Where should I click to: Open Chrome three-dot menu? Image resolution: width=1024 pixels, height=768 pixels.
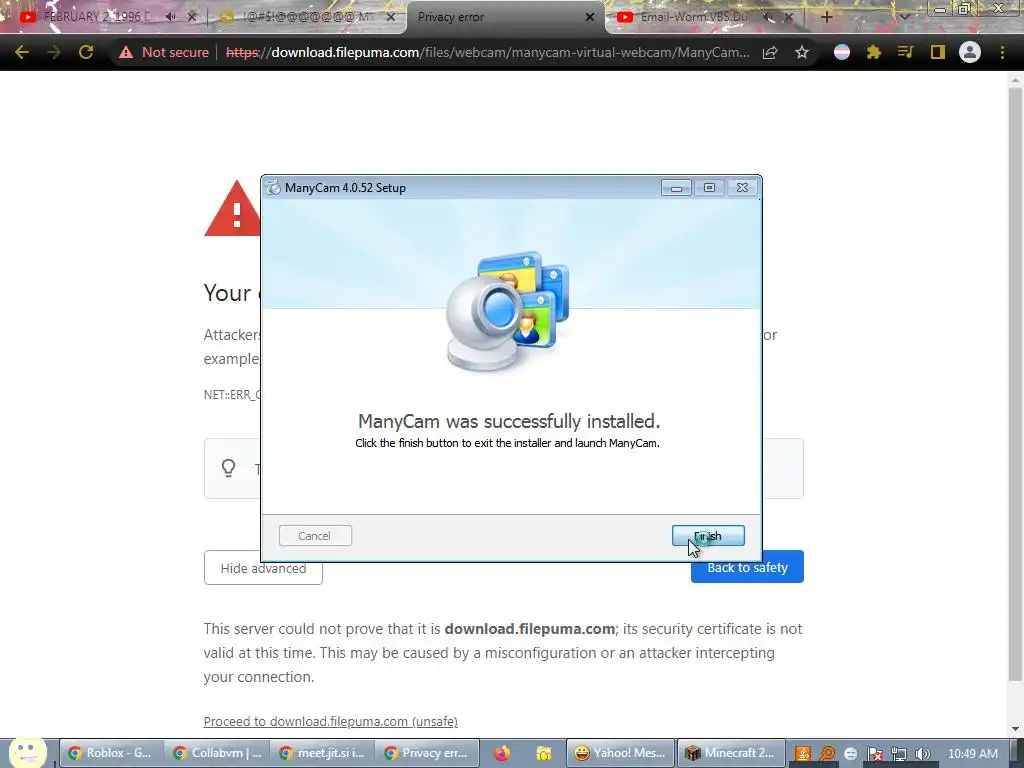pyautogui.click(x=1002, y=52)
